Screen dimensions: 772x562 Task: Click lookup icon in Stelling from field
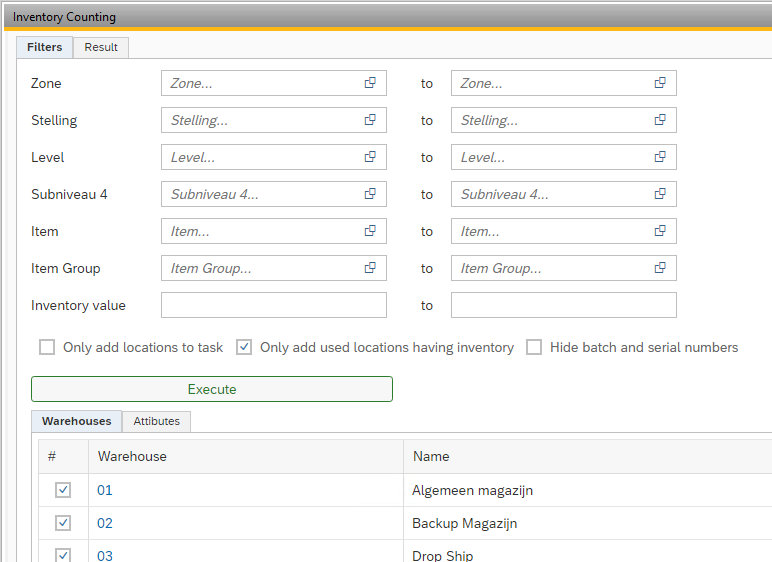pos(370,120)
